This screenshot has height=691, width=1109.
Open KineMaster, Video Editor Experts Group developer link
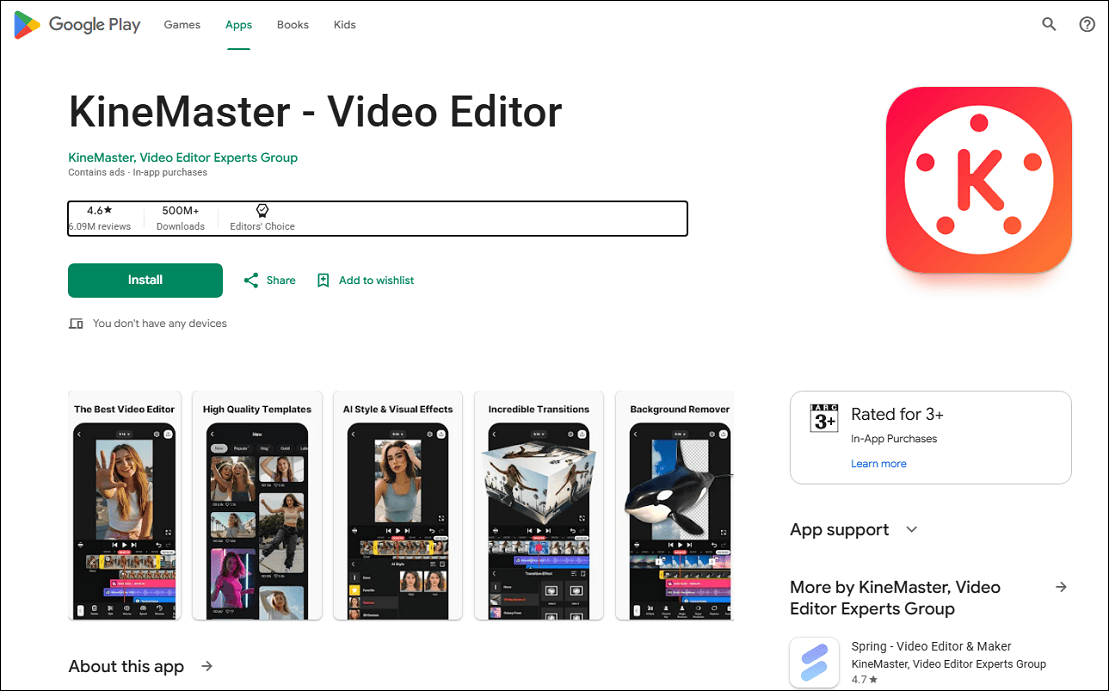click(182, 157)
